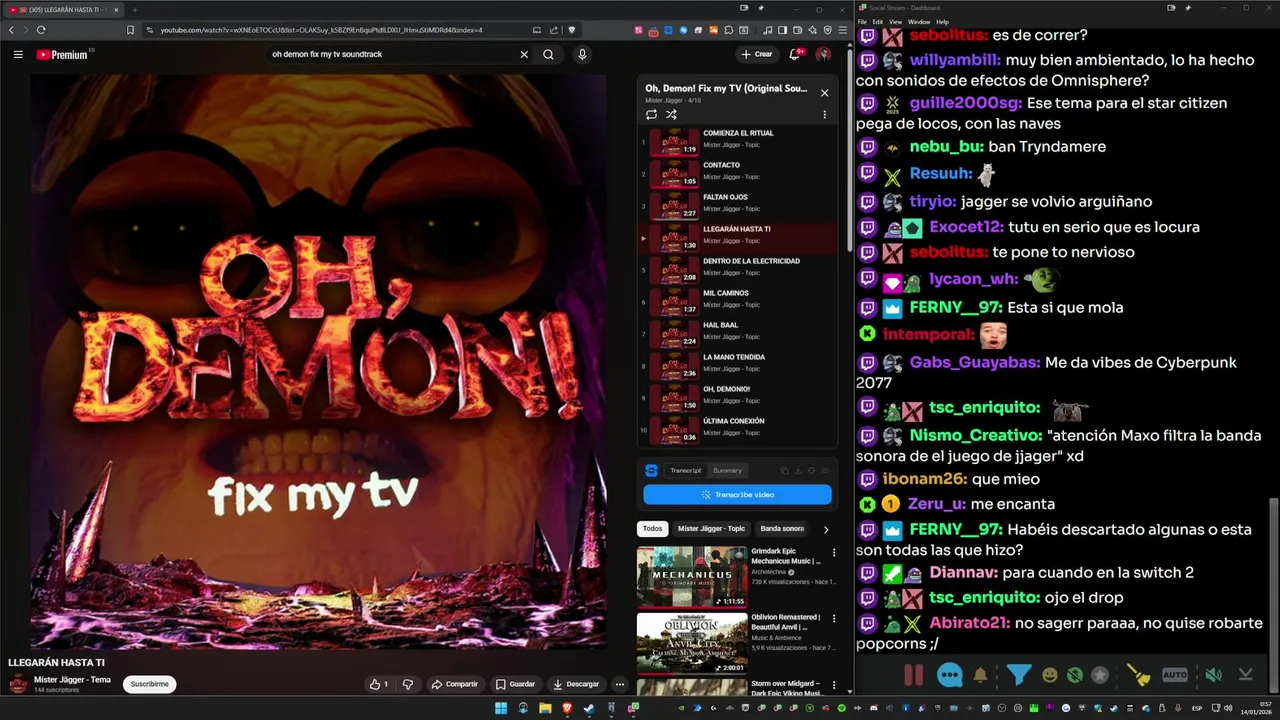Click the browser address bar URL
Viewport: 1280px width, 720px height.
click(x=322, y=30)
